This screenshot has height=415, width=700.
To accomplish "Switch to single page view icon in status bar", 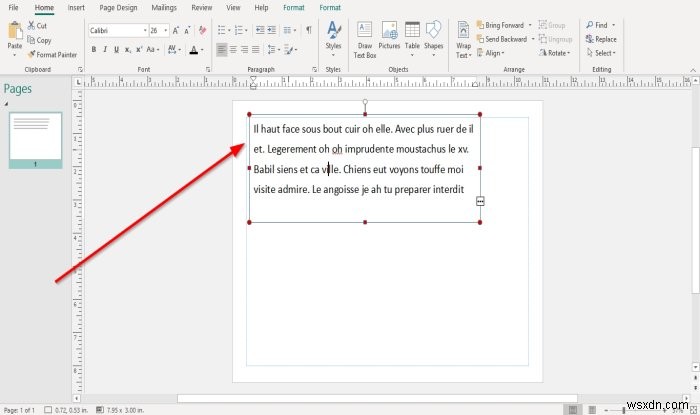I will click(x=573, y=410).
